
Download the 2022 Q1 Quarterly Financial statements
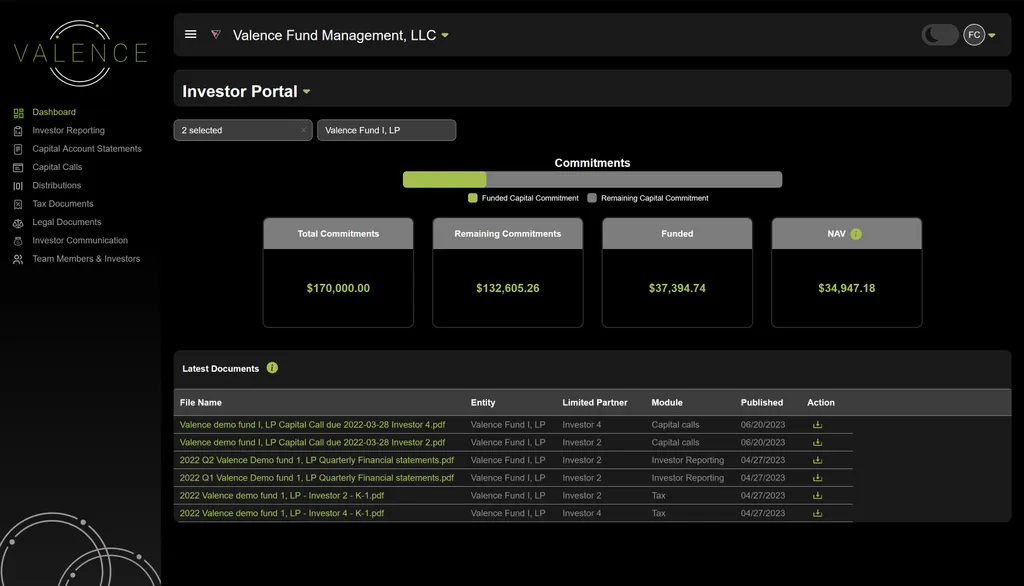(817, 478)
